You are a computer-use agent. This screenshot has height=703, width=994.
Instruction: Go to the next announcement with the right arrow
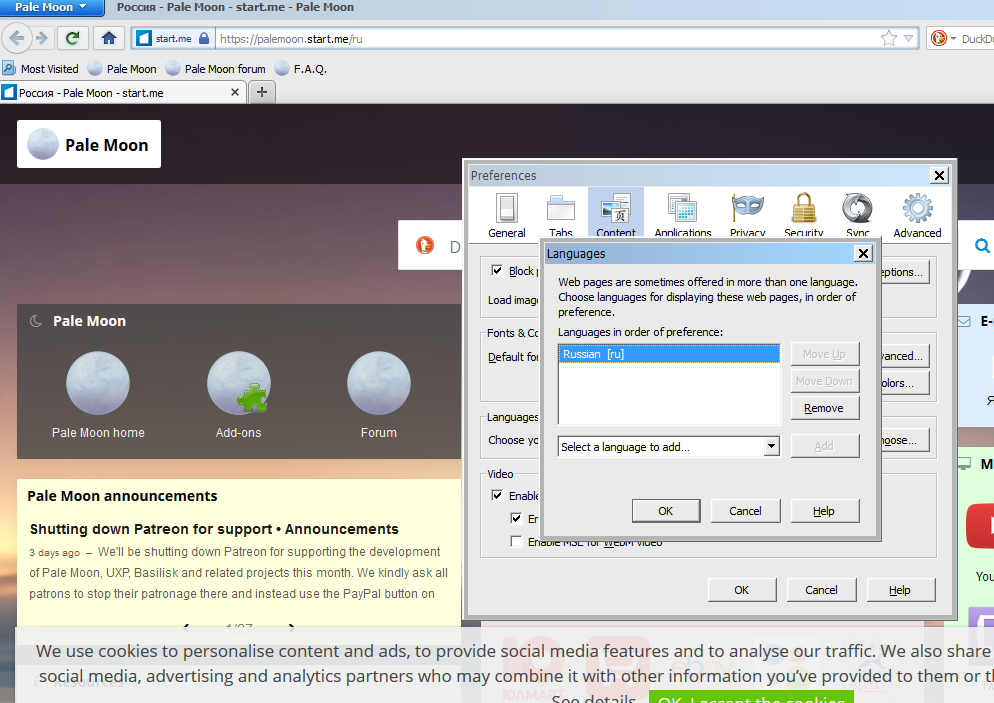292,628
